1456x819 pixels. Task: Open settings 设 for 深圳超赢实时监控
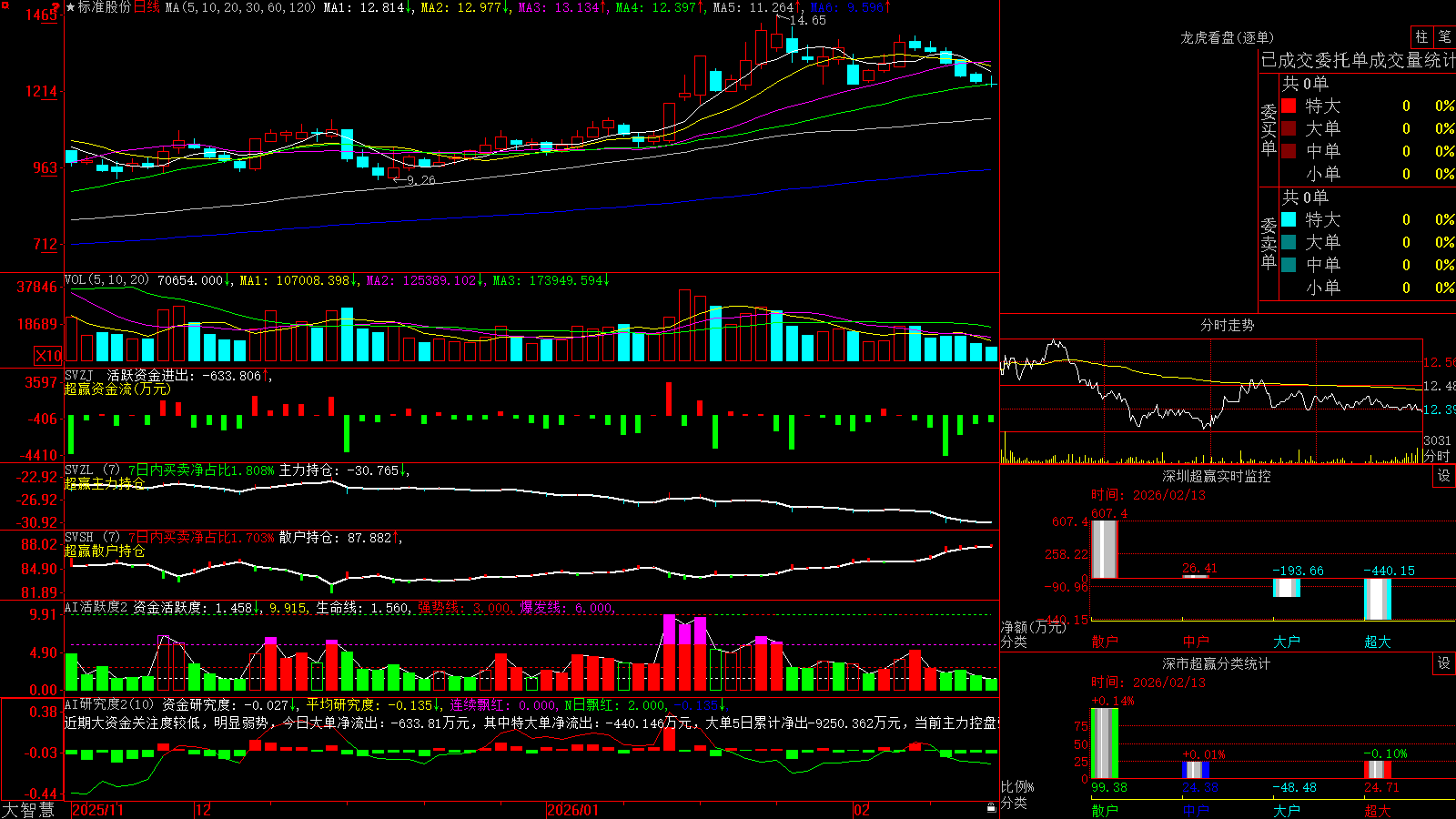pyautogui.click(x=1444, y=476)
